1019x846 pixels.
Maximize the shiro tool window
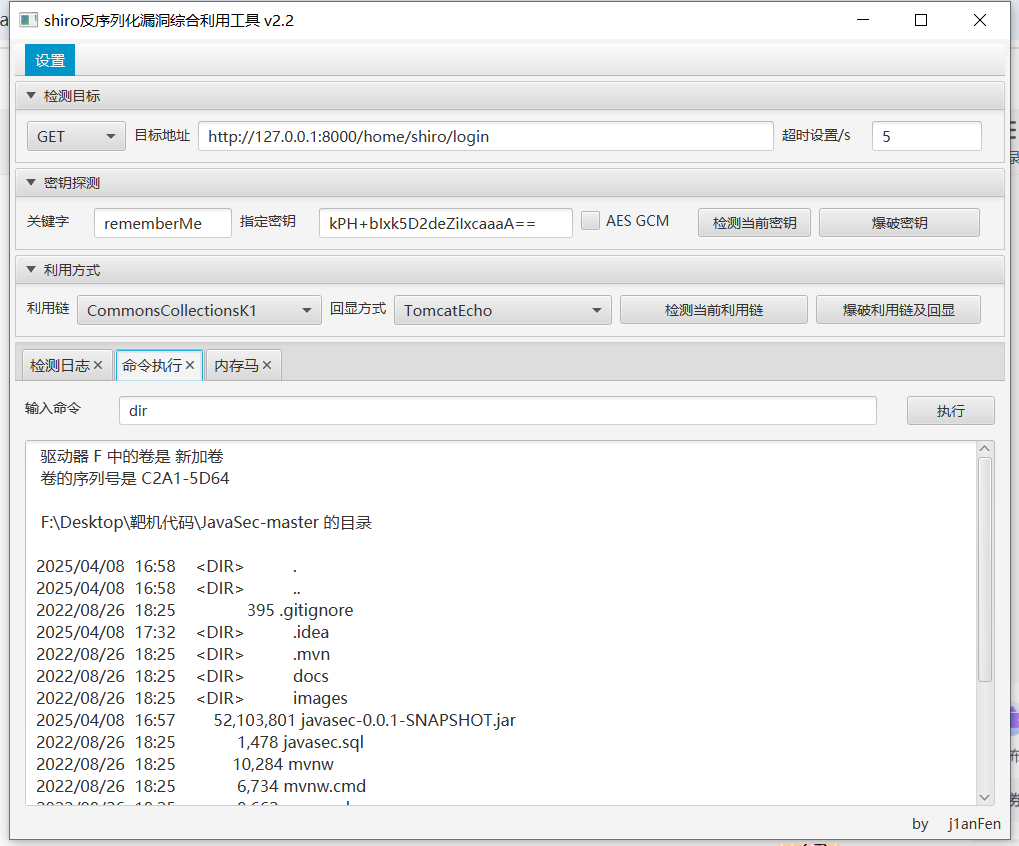[x=921, y=20]
